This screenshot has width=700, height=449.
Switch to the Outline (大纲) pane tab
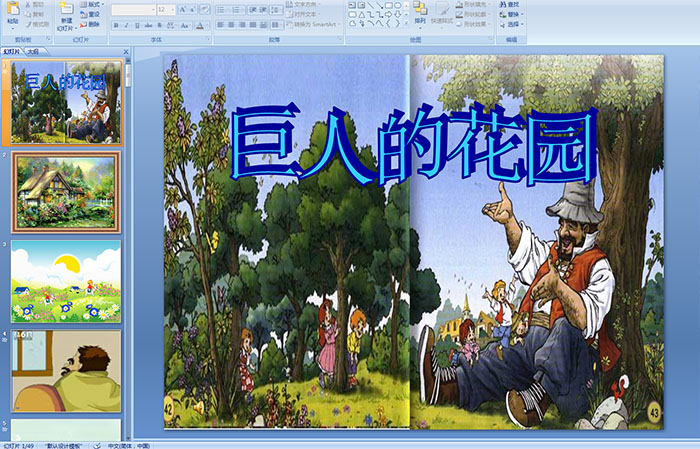tap(33, 52)
